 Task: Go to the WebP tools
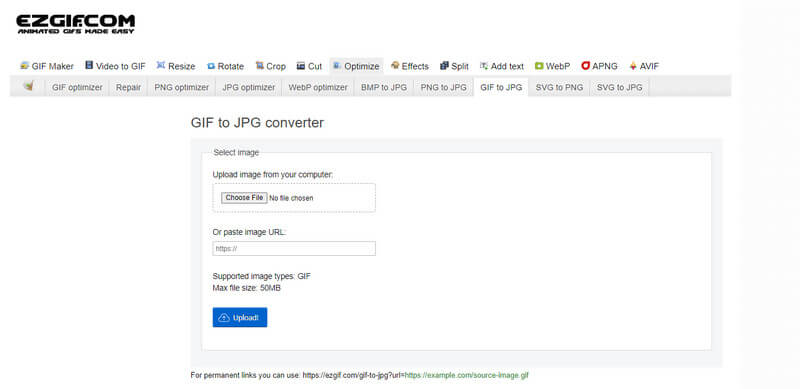pos(552,66)
